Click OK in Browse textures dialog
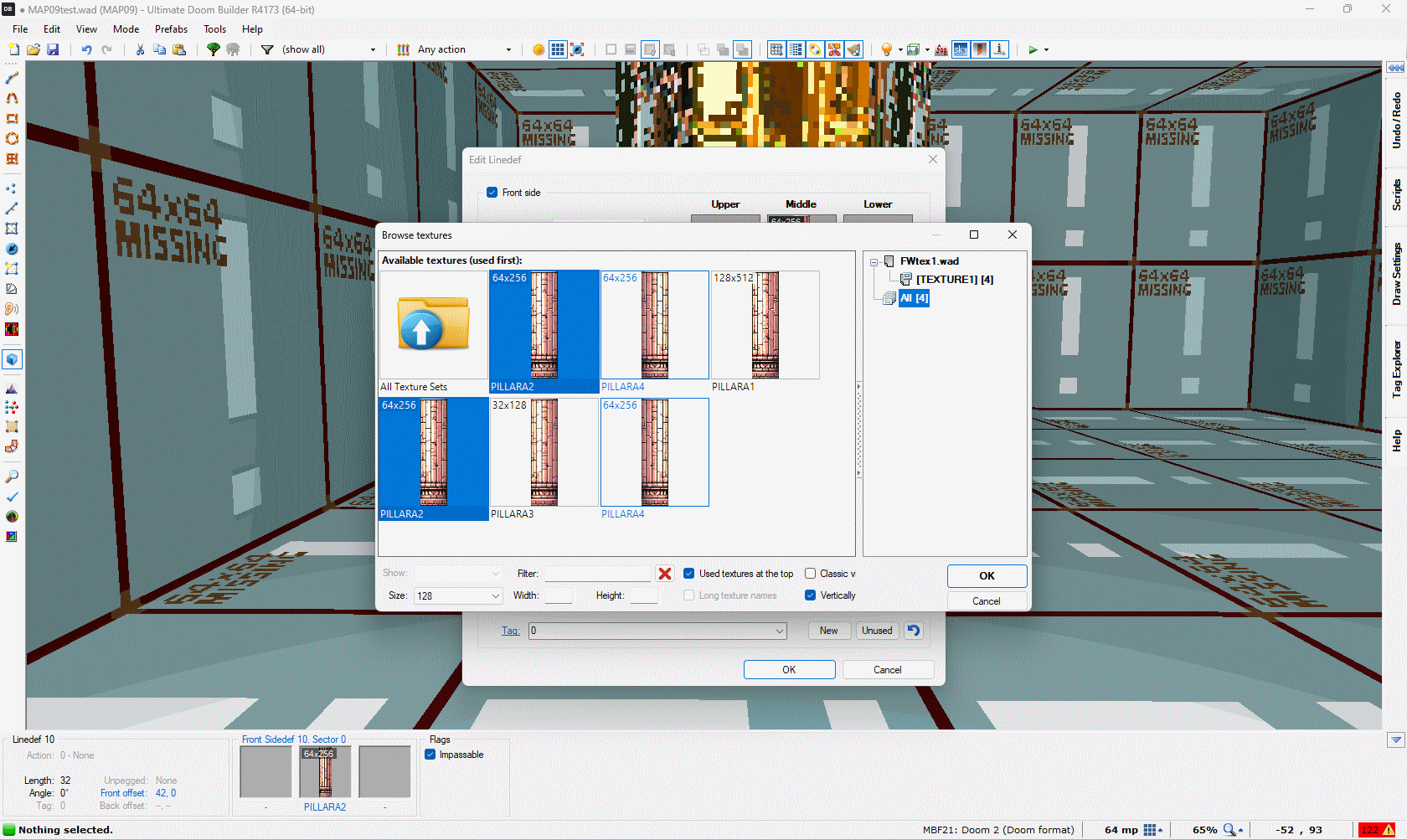 coord(987,576)
